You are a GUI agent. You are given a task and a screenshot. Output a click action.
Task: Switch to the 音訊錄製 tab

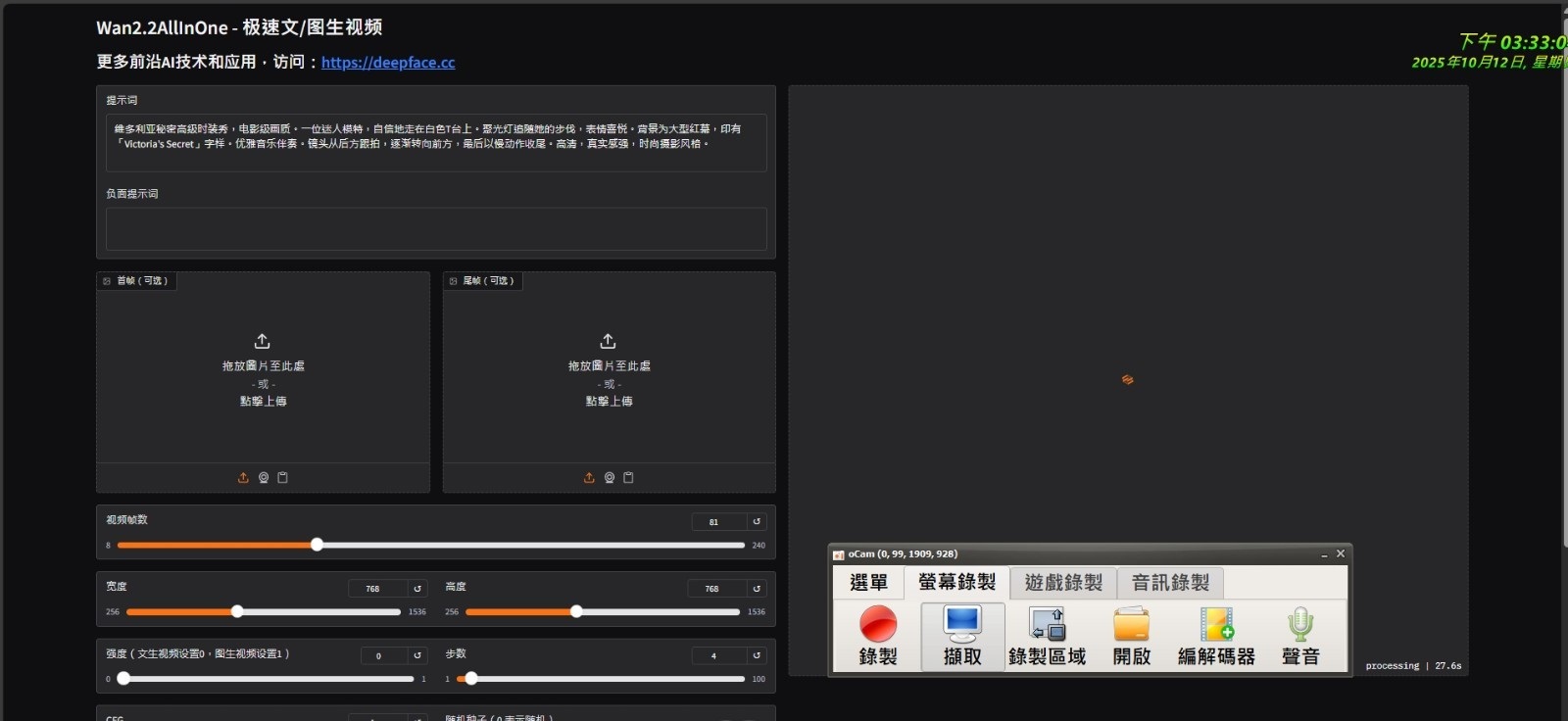click(x=1170, y=583)
